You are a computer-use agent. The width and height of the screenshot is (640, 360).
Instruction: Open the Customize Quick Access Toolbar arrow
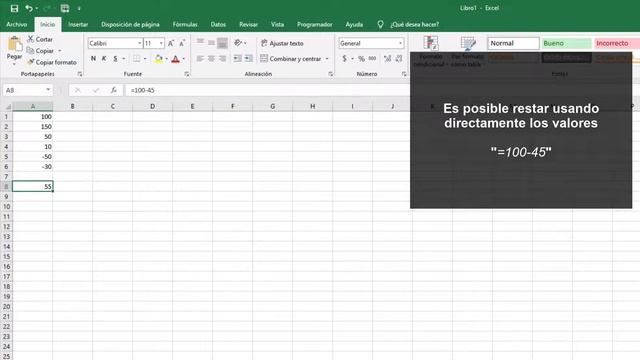pos(79,9)
